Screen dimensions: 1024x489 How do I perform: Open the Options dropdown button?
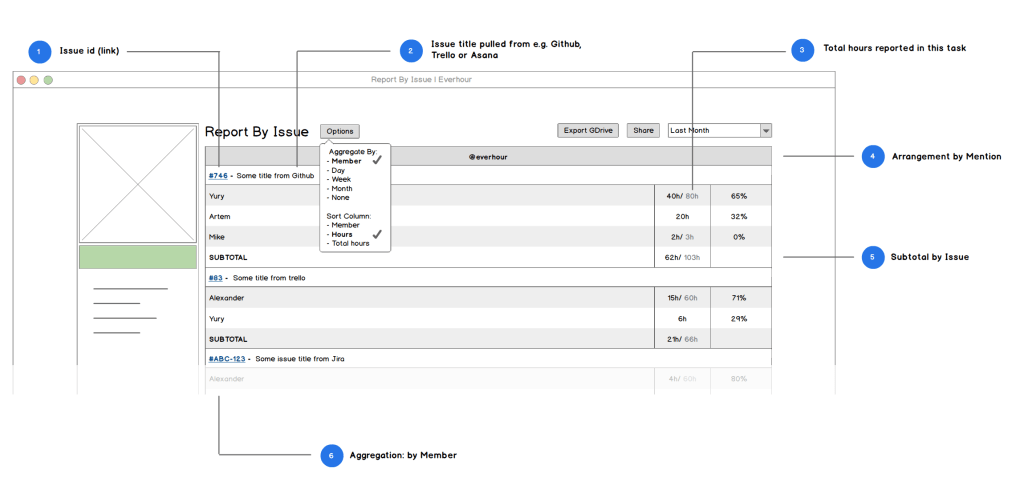[x=340, y=131]
